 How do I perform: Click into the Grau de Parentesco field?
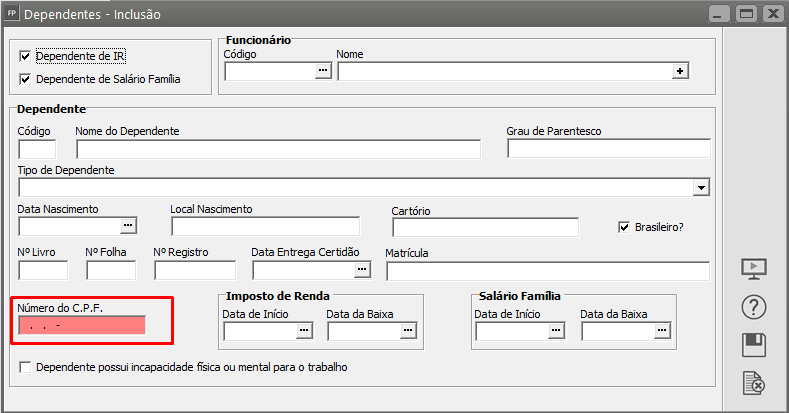(608, 149)
